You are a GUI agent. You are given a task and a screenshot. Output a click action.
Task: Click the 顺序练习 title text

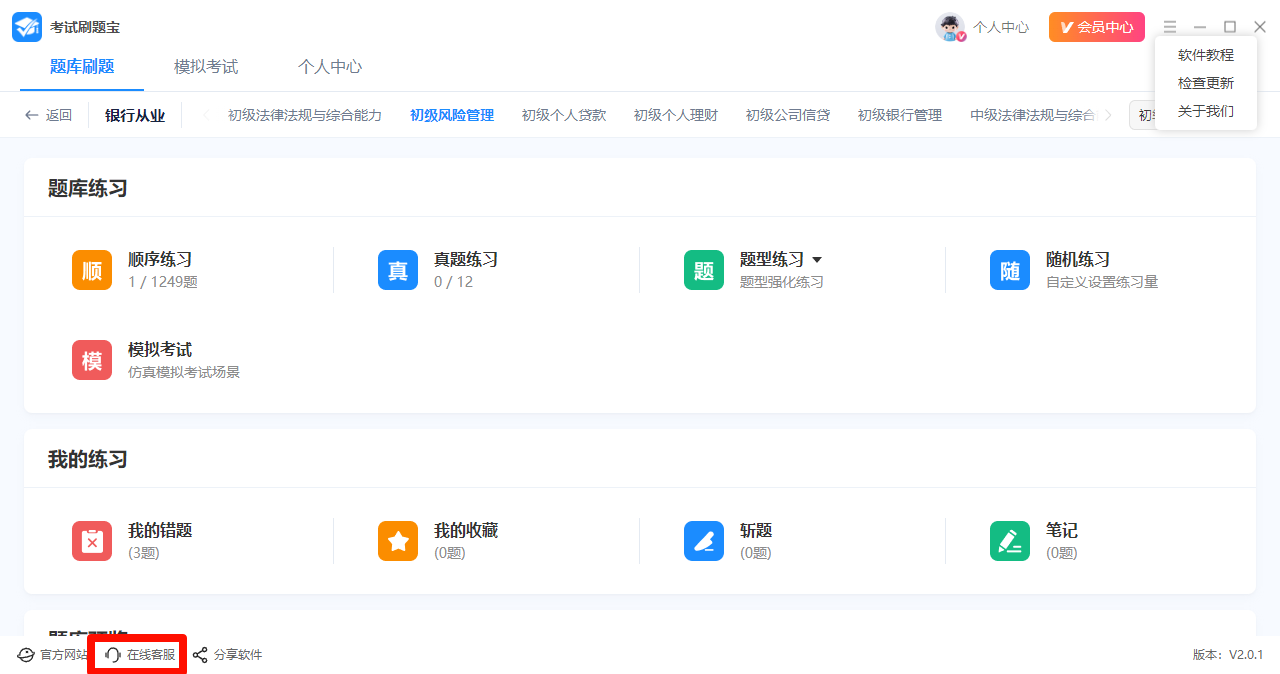click(x=160, y=260)
